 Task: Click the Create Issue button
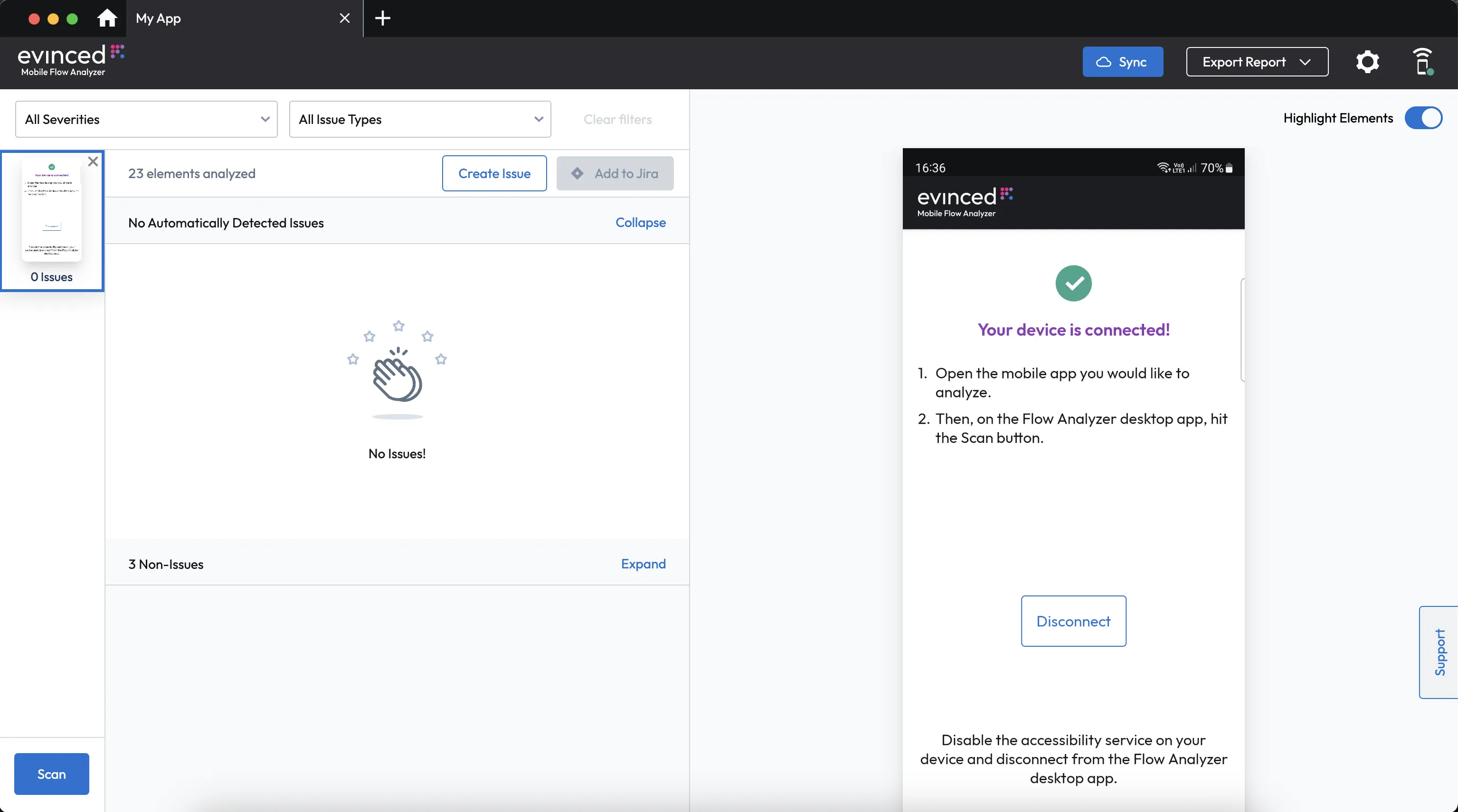(494, 174)
